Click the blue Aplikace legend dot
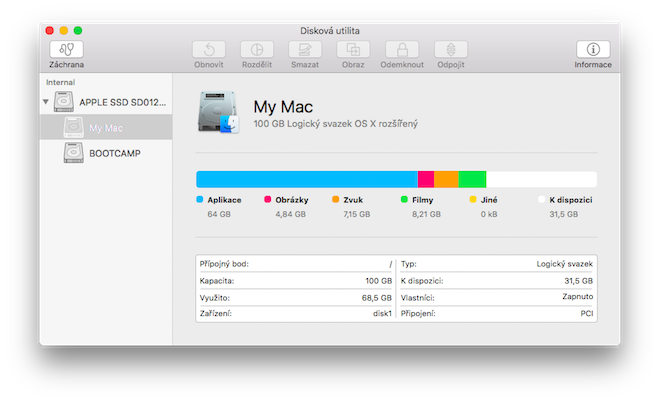Screen dimensions: 660x402 coord(200,200)
